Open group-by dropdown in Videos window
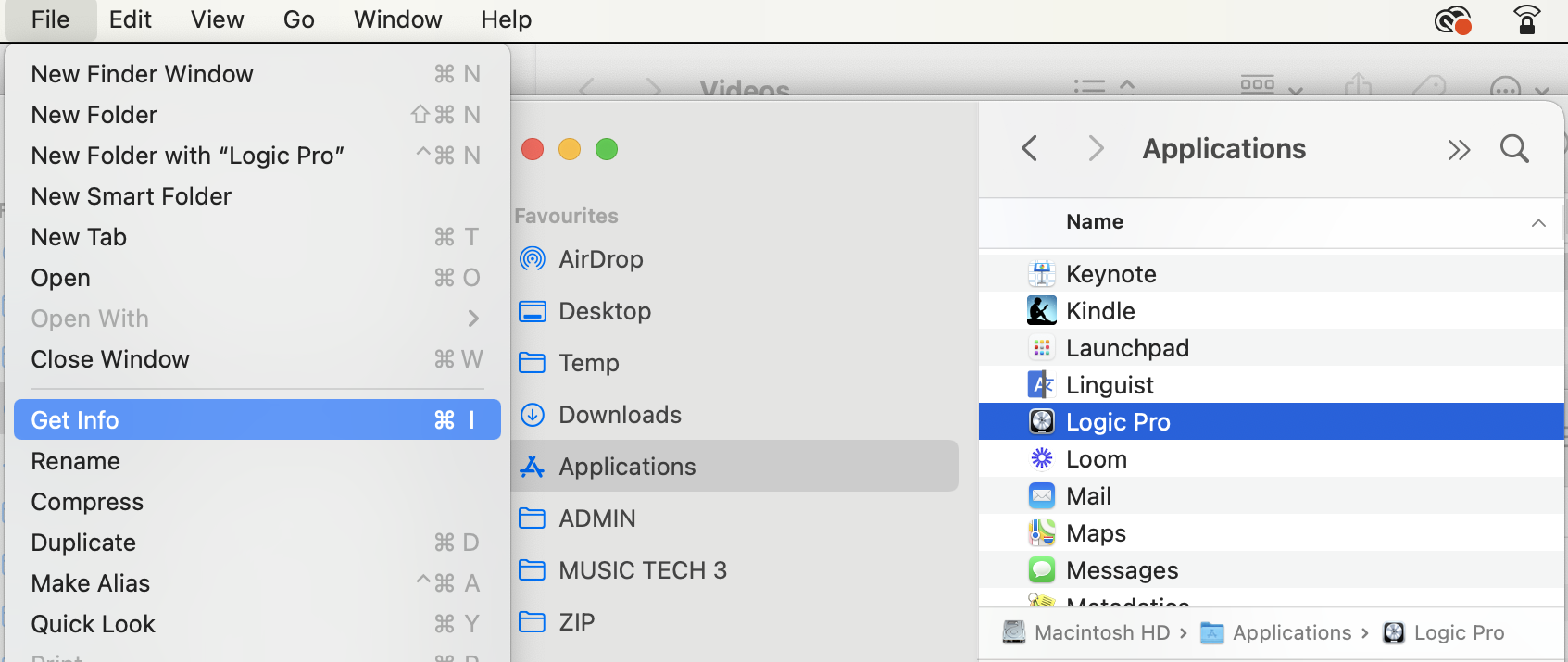Screen dimensions: 1568x662 click(1272, 86)
